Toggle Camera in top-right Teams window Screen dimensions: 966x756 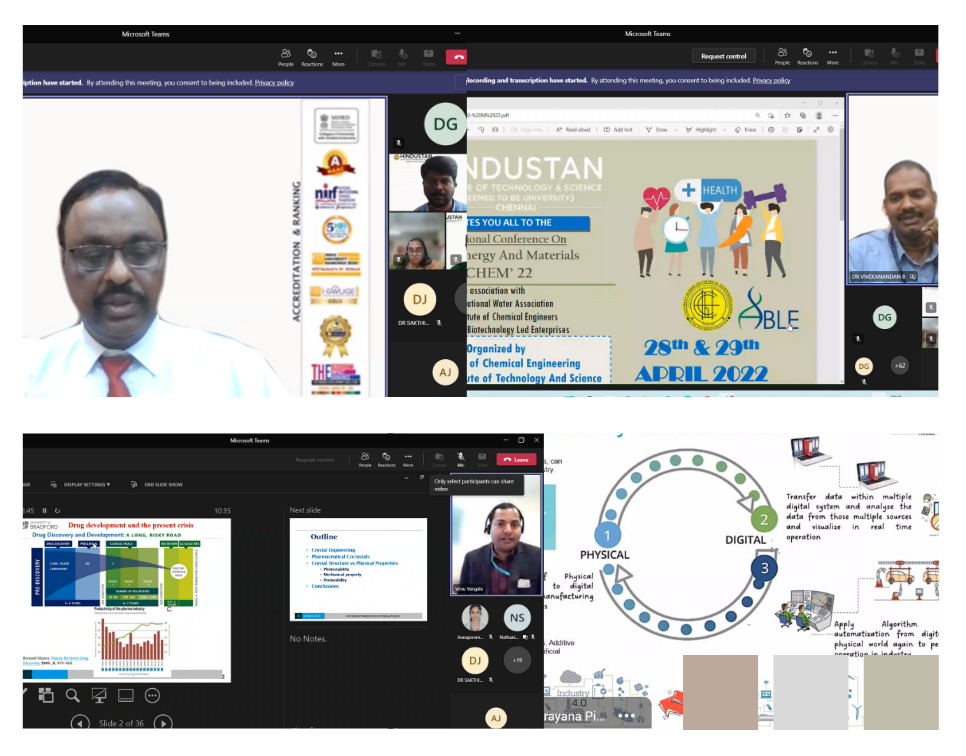[x=869, y=56]
